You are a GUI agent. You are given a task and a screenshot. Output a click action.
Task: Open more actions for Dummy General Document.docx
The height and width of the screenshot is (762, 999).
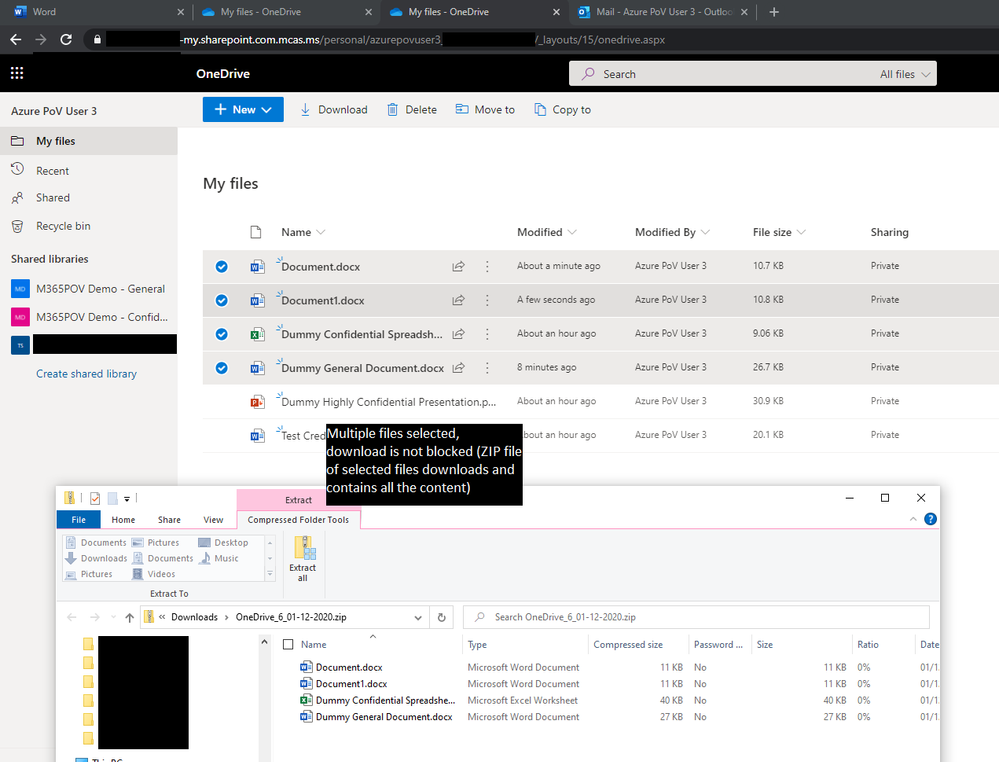point(487,368)
